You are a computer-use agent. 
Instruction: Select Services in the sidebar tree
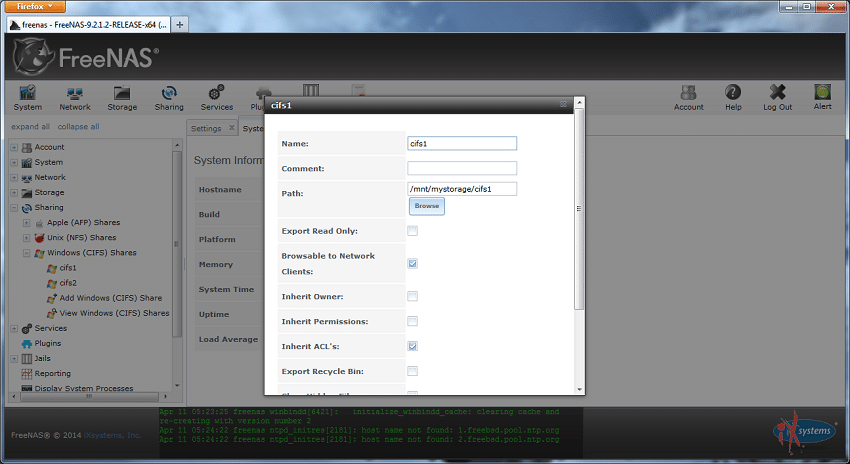click(x=50, y=328)
